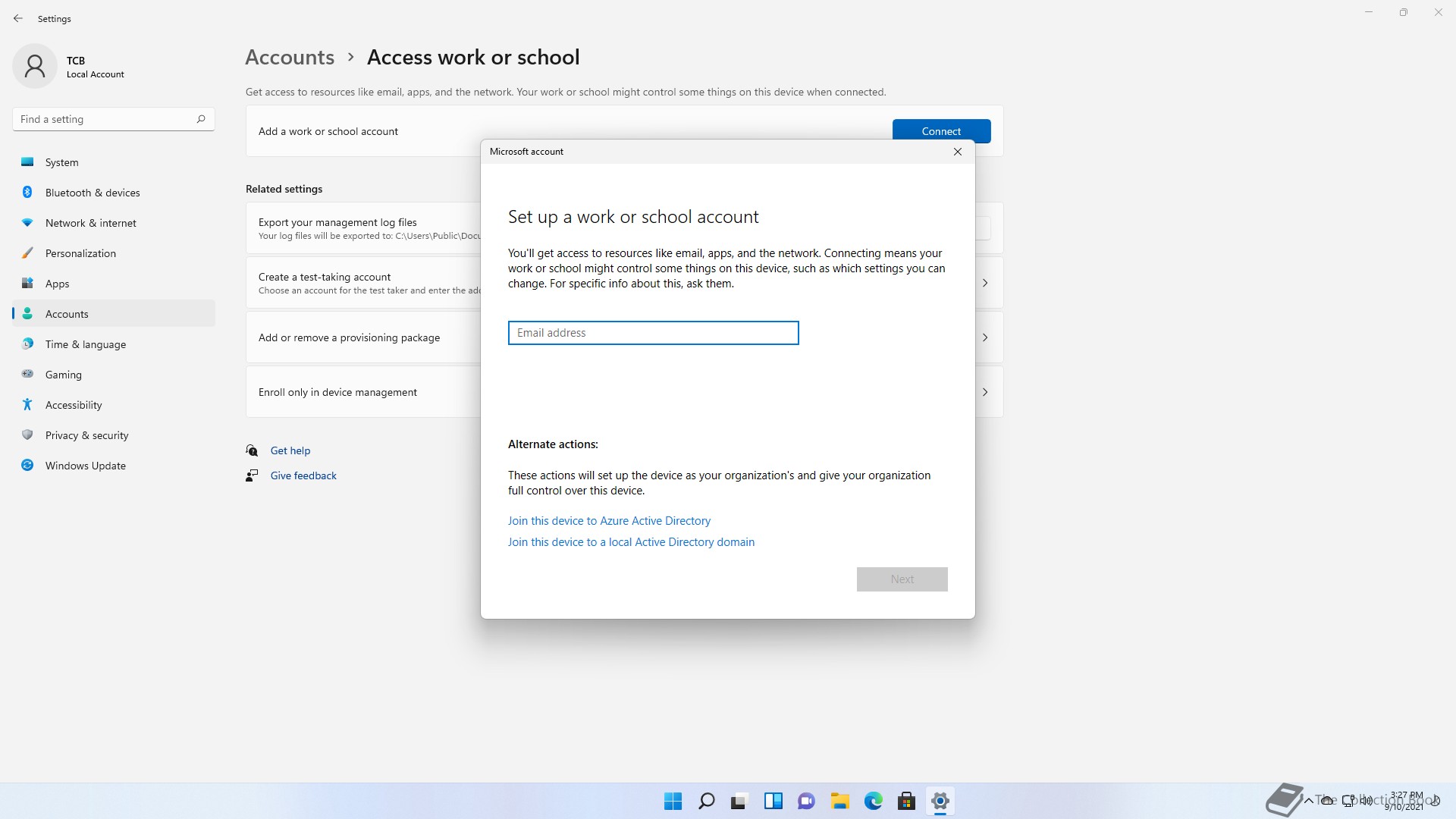The image size is (1456, 819).
Task: Show hidden icons in the system tray
Action: point(1308,801)
